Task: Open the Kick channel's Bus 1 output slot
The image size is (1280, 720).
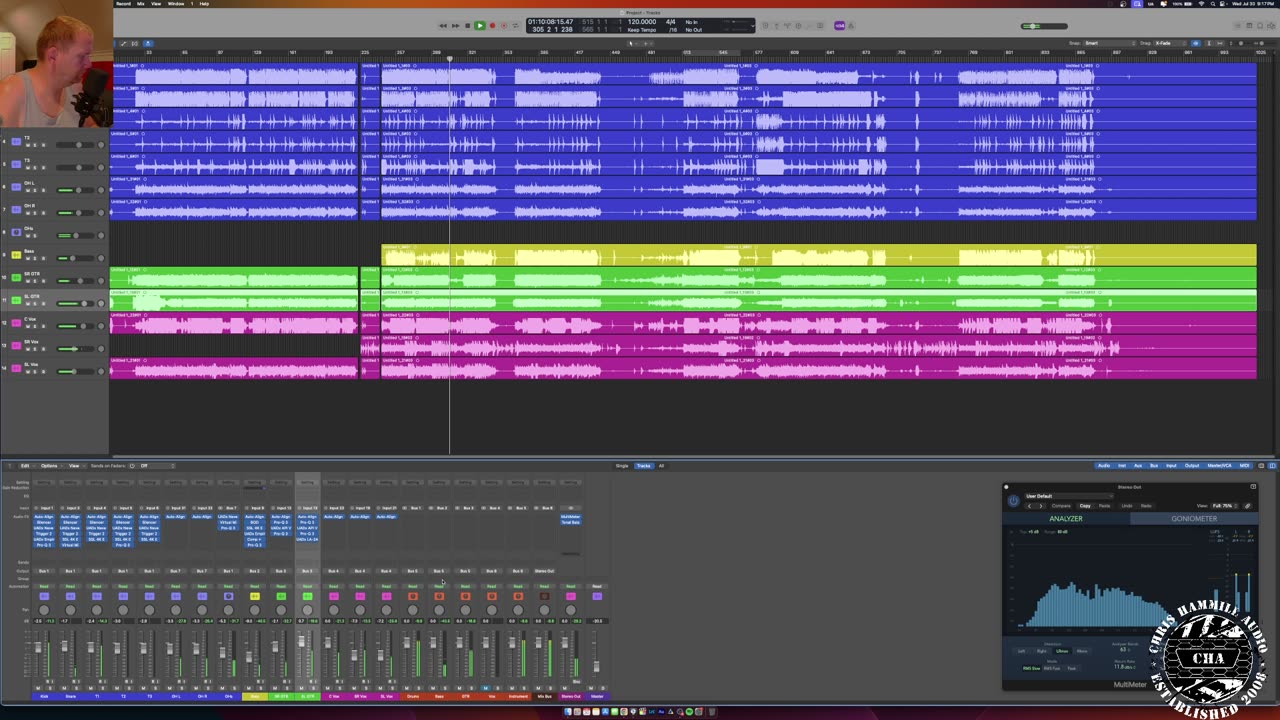Action: point(44,571)
